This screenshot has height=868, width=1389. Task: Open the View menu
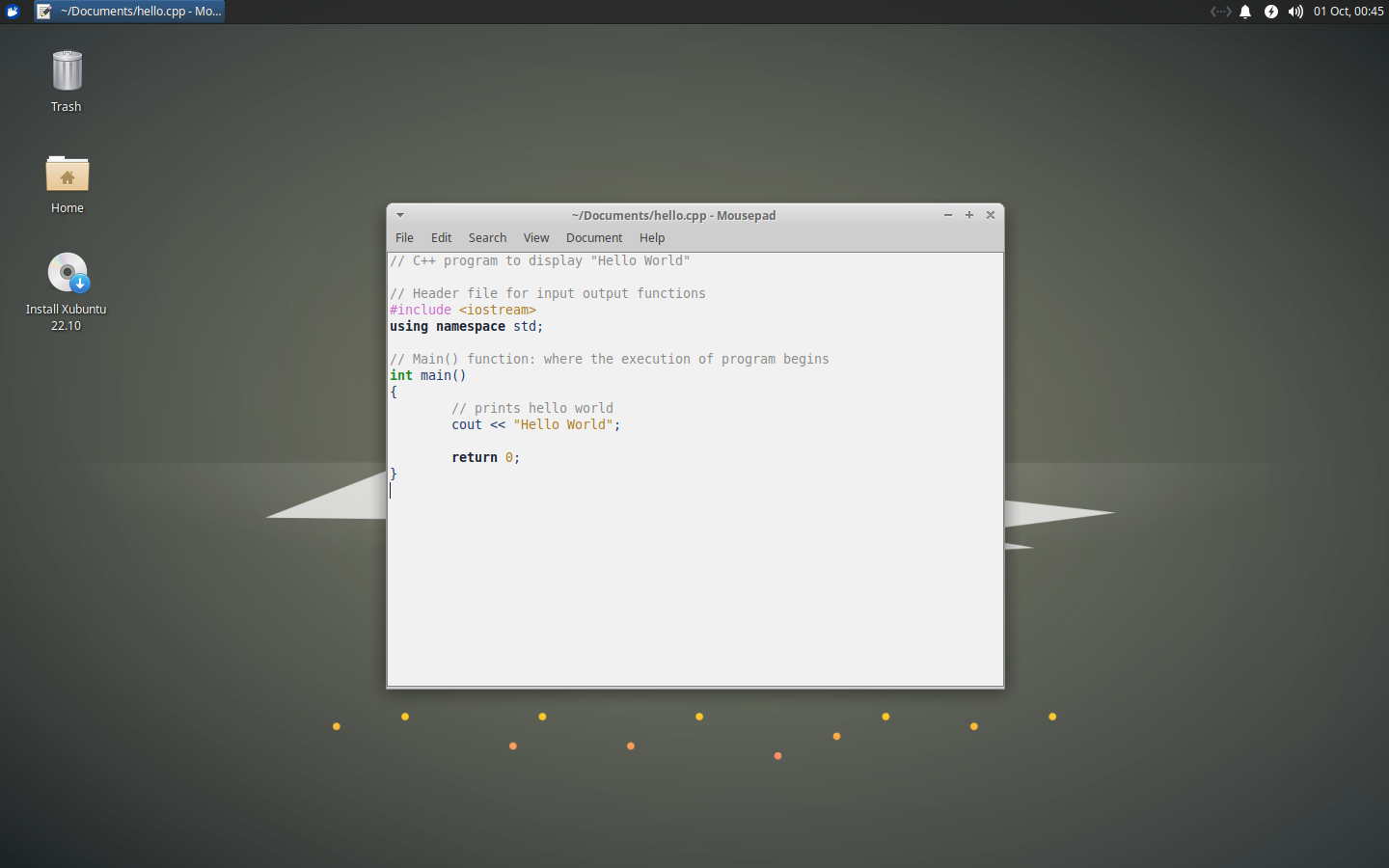tap(536, 237)
